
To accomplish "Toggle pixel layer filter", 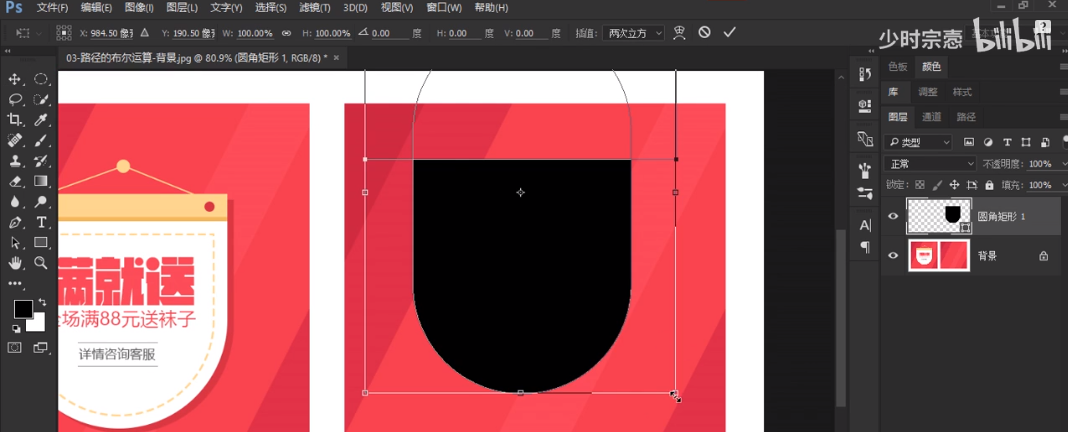I will tap(969, 142).
